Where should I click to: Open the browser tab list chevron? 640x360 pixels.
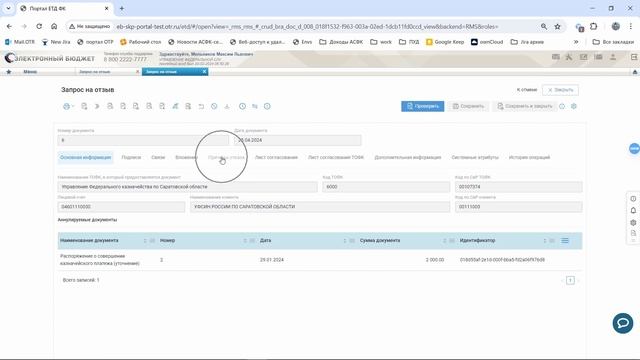pyautogui.click(x=8, y=8)
